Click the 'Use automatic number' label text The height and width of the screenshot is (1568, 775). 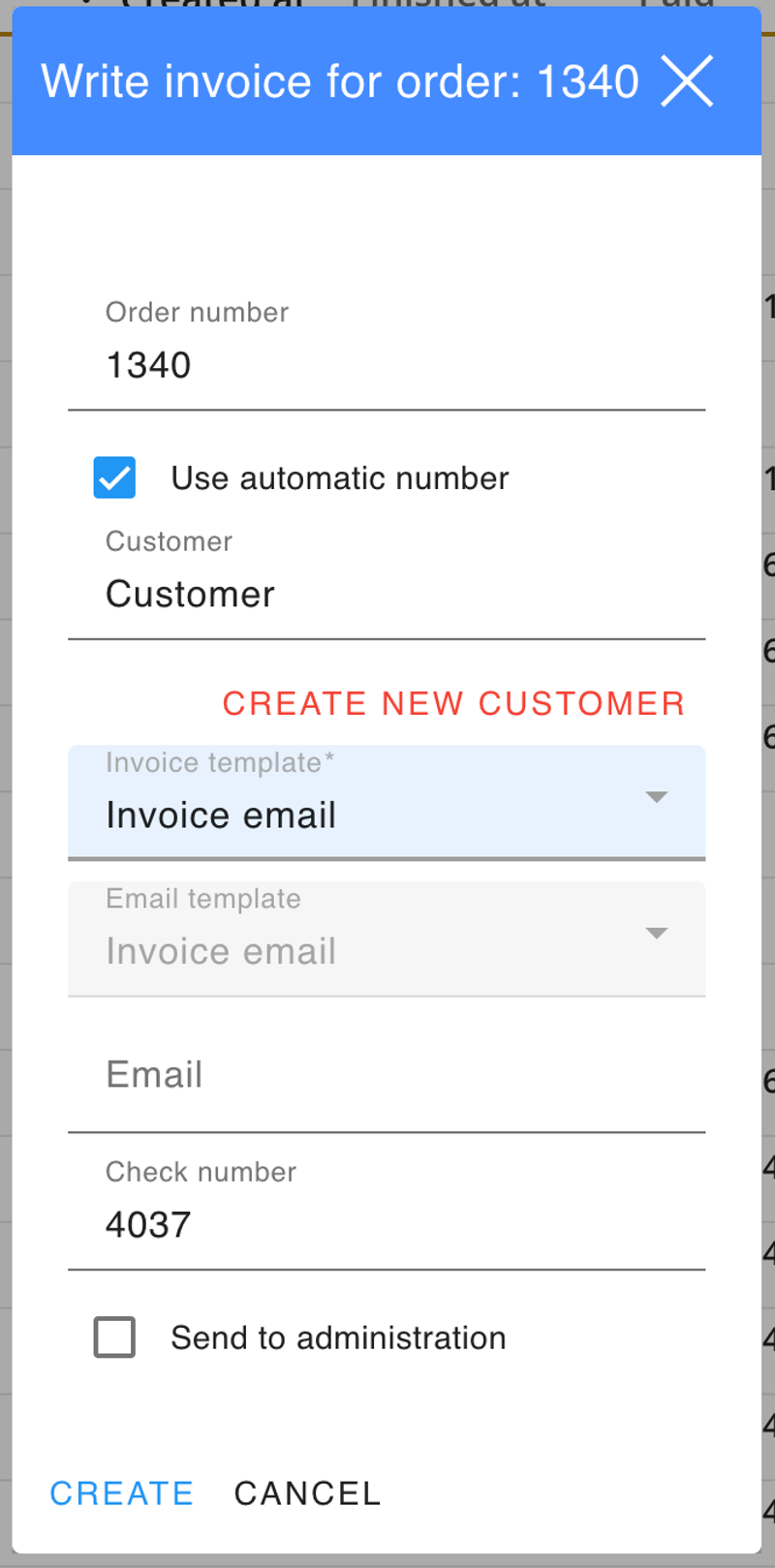(339, 478)
